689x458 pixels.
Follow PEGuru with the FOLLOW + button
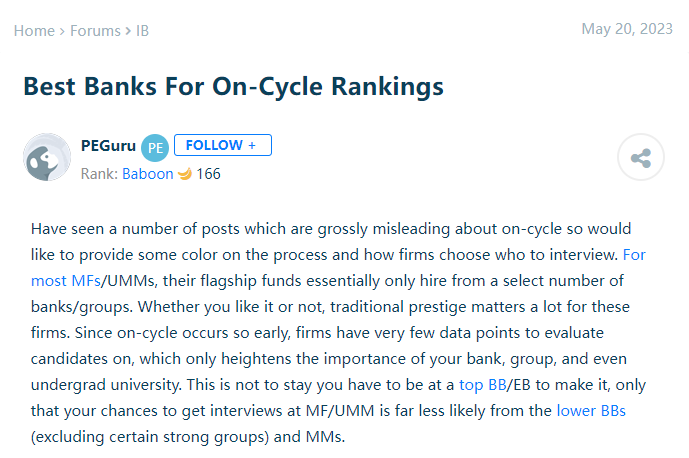[223, 145]
